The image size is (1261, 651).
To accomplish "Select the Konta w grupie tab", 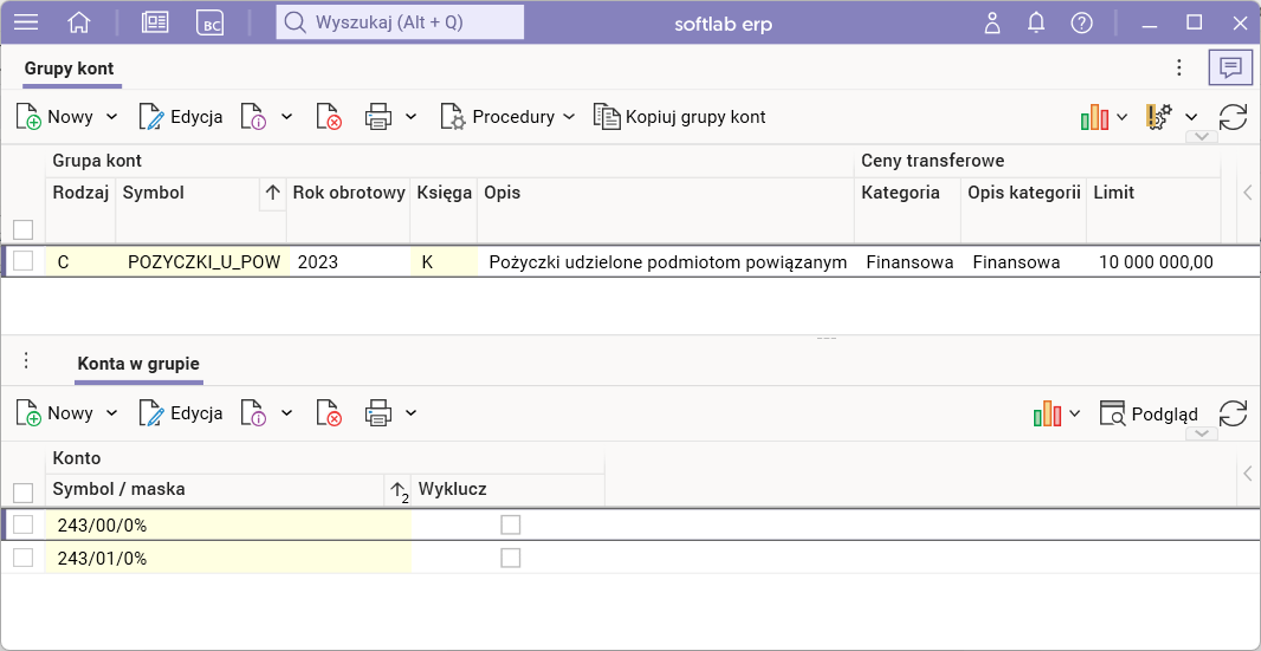I will point(139,364).
